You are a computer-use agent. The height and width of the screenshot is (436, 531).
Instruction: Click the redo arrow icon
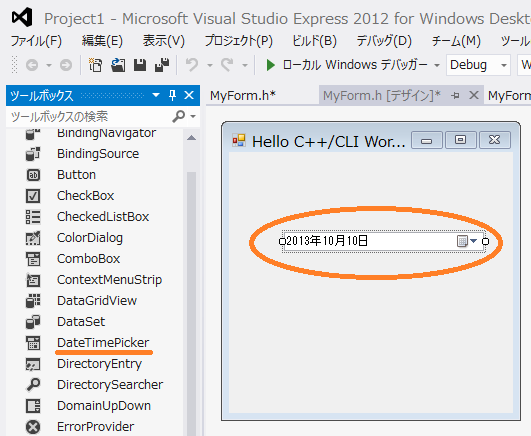click(227, 64)
